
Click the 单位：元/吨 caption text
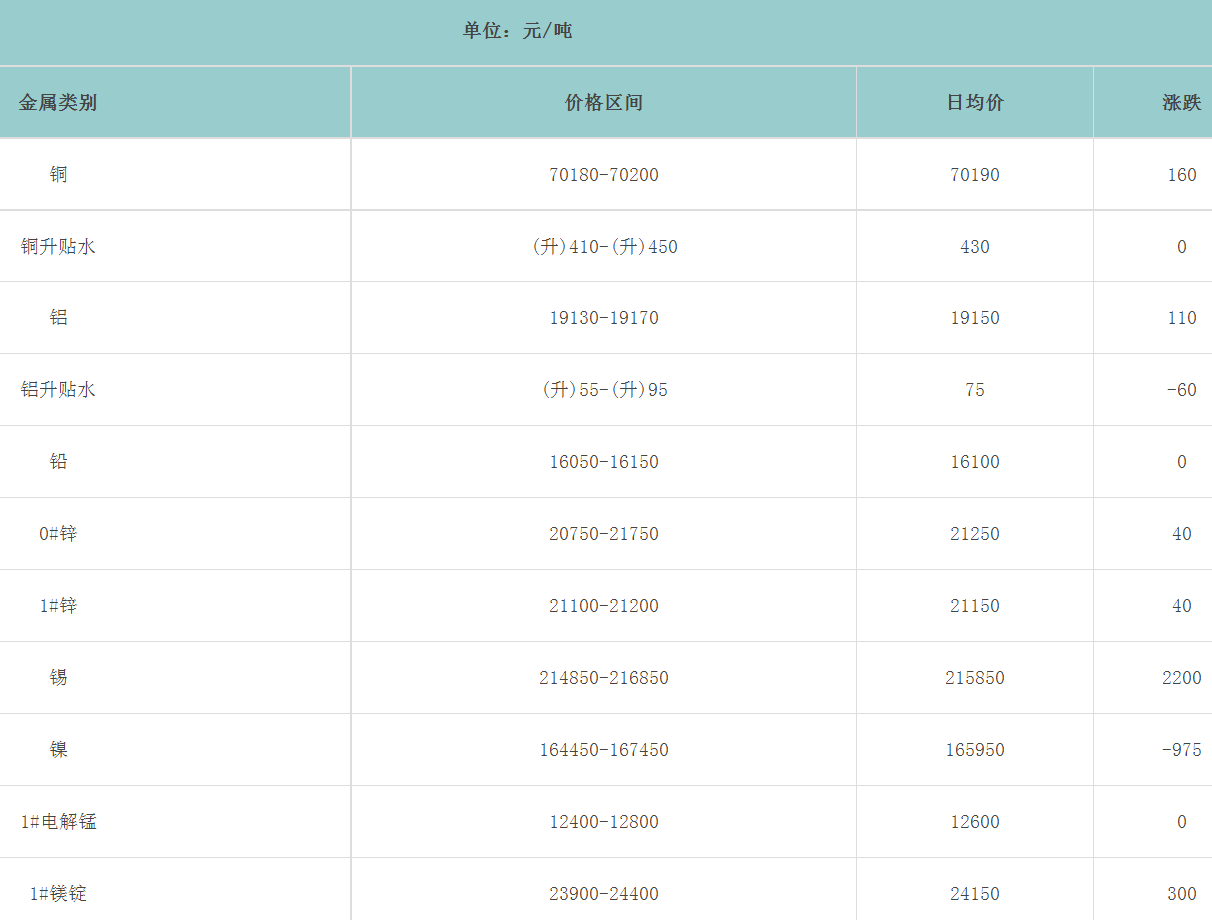(517, 31)
